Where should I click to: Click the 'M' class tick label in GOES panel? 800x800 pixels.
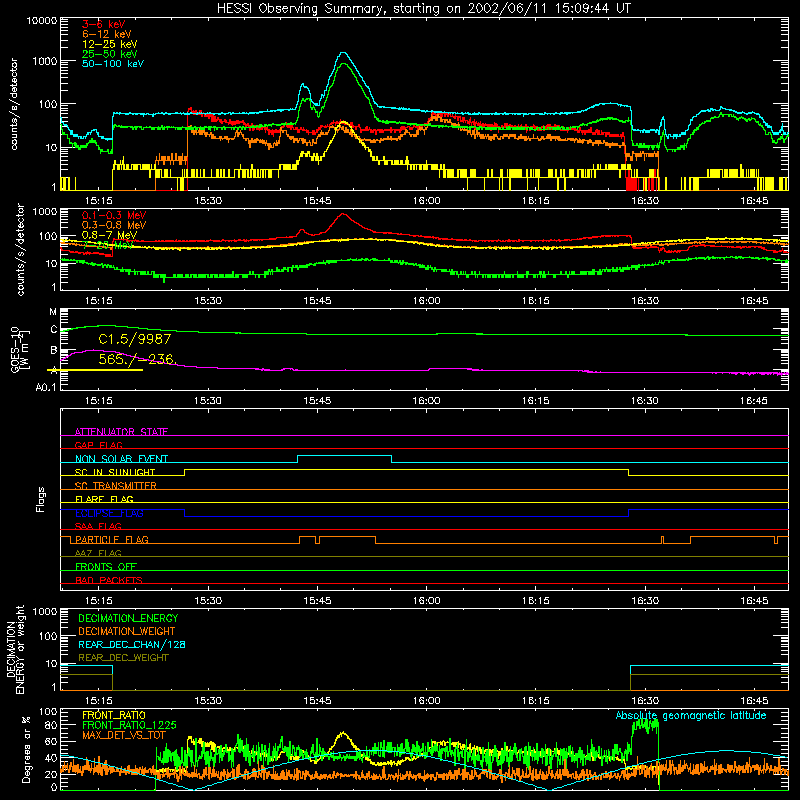[x=53, y=312]
